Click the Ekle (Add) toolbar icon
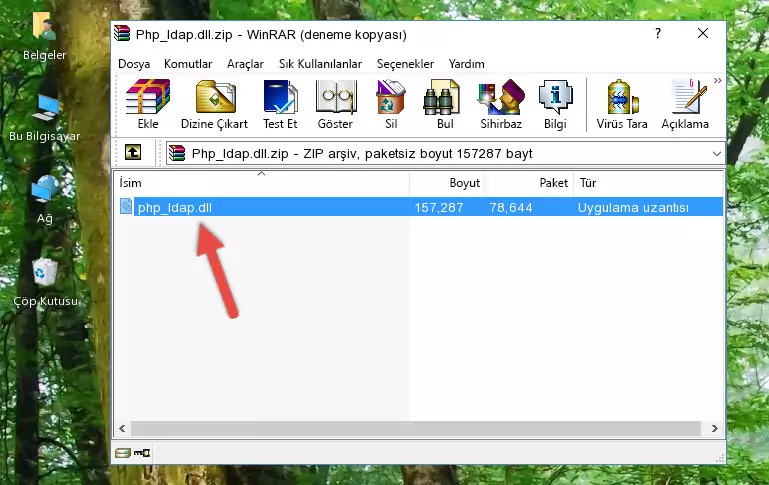This screenshot has height=485, width=769. tap(148, 104)
